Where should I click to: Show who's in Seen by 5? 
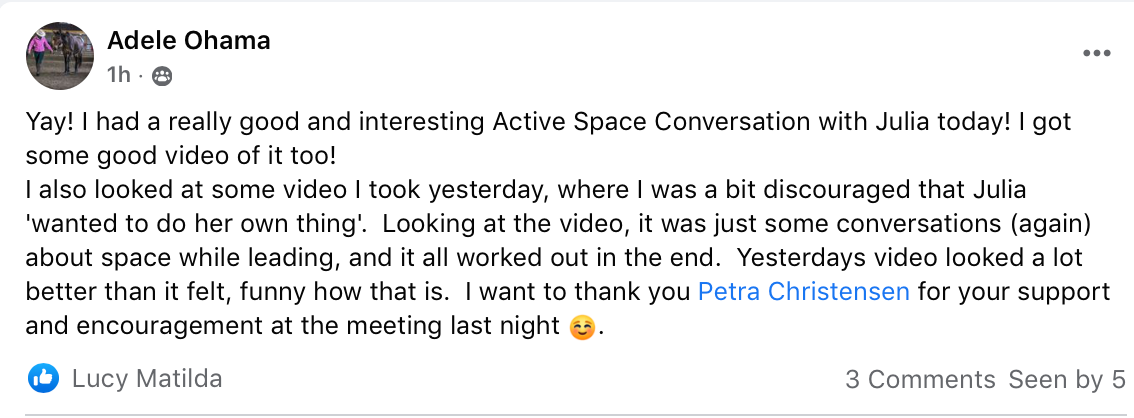1066,379
